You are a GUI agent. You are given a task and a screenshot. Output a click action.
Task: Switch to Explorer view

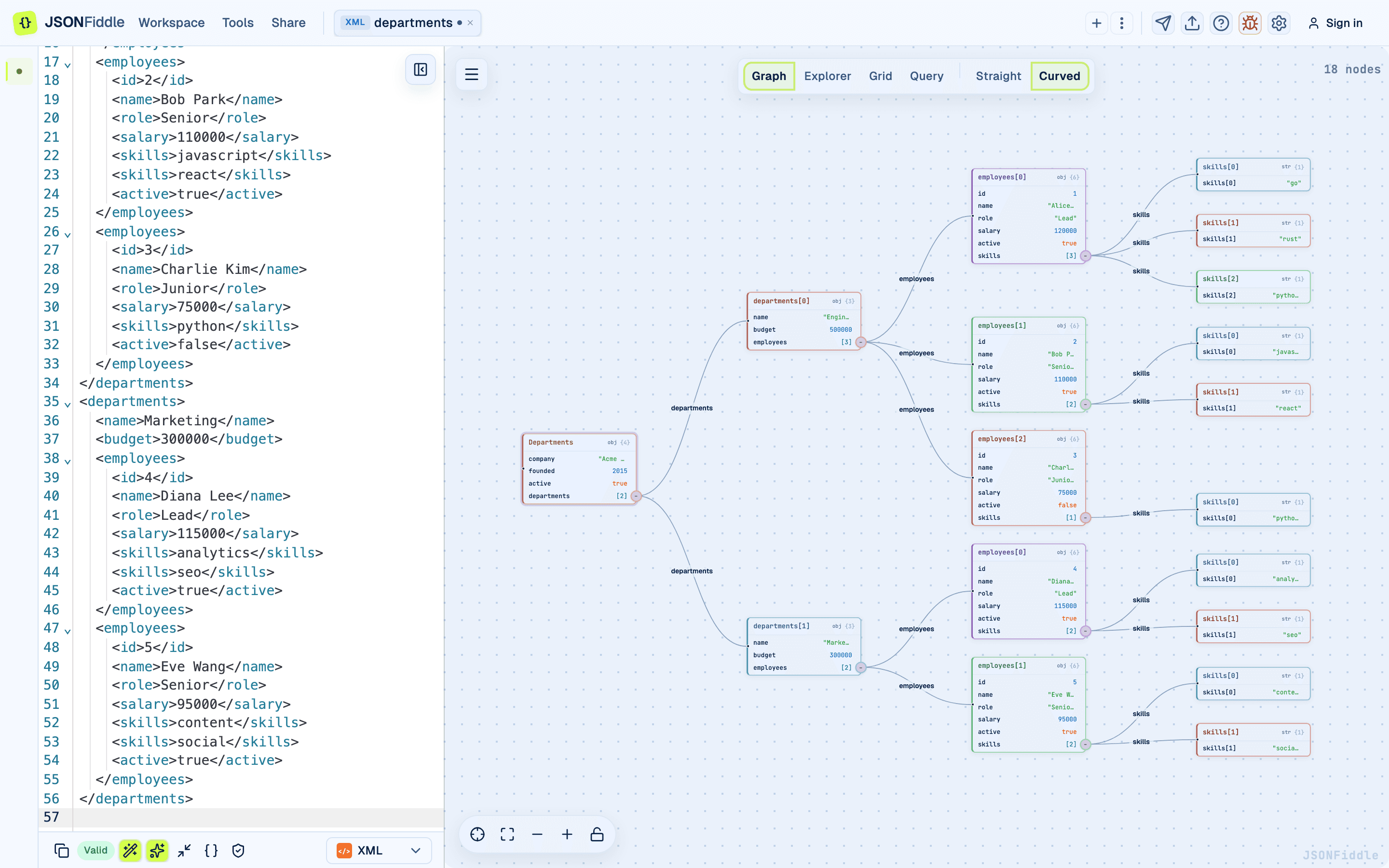(827, 76)
